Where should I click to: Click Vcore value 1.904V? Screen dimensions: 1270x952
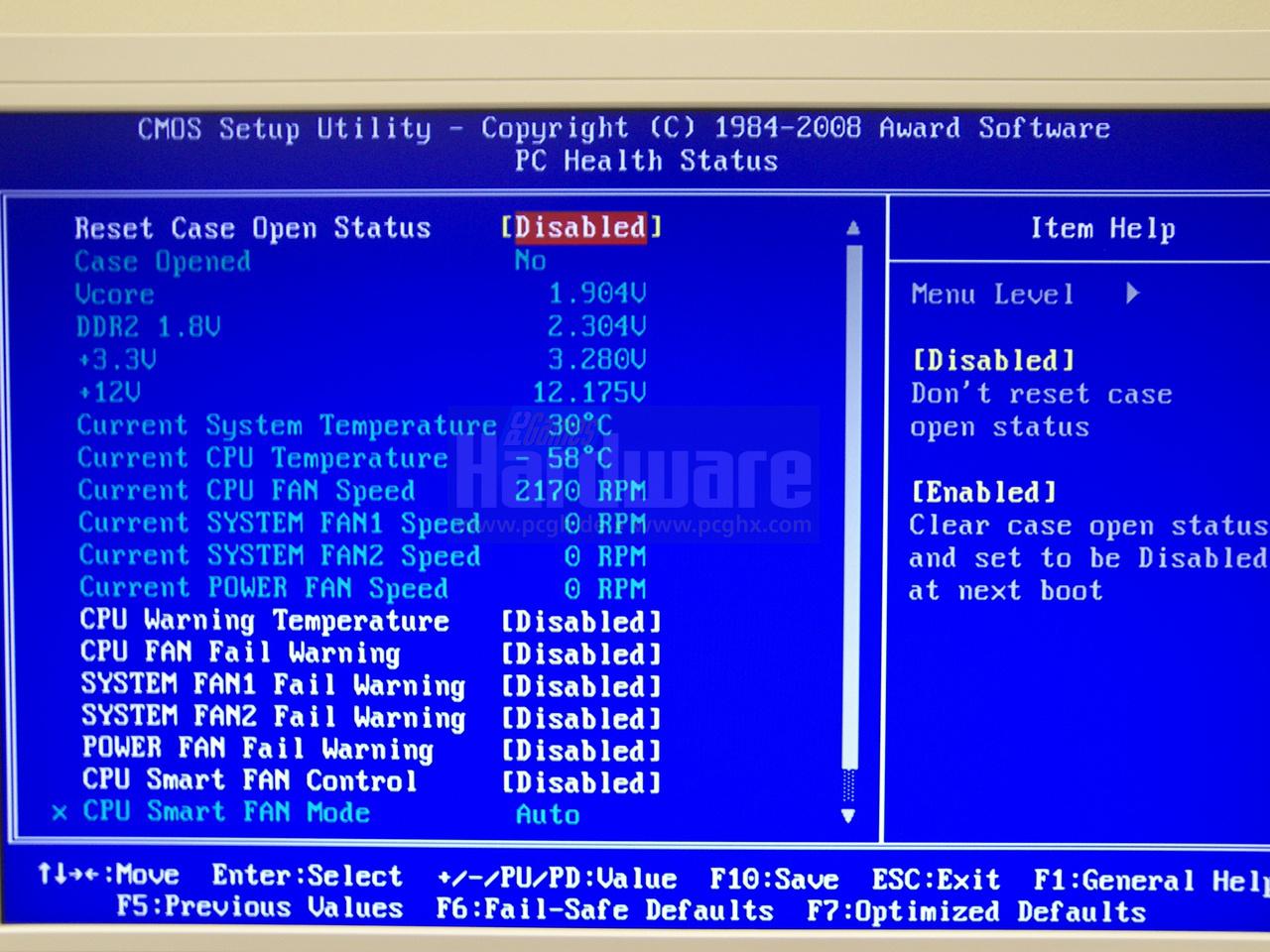pyautogui.click(x=597, y=294)
